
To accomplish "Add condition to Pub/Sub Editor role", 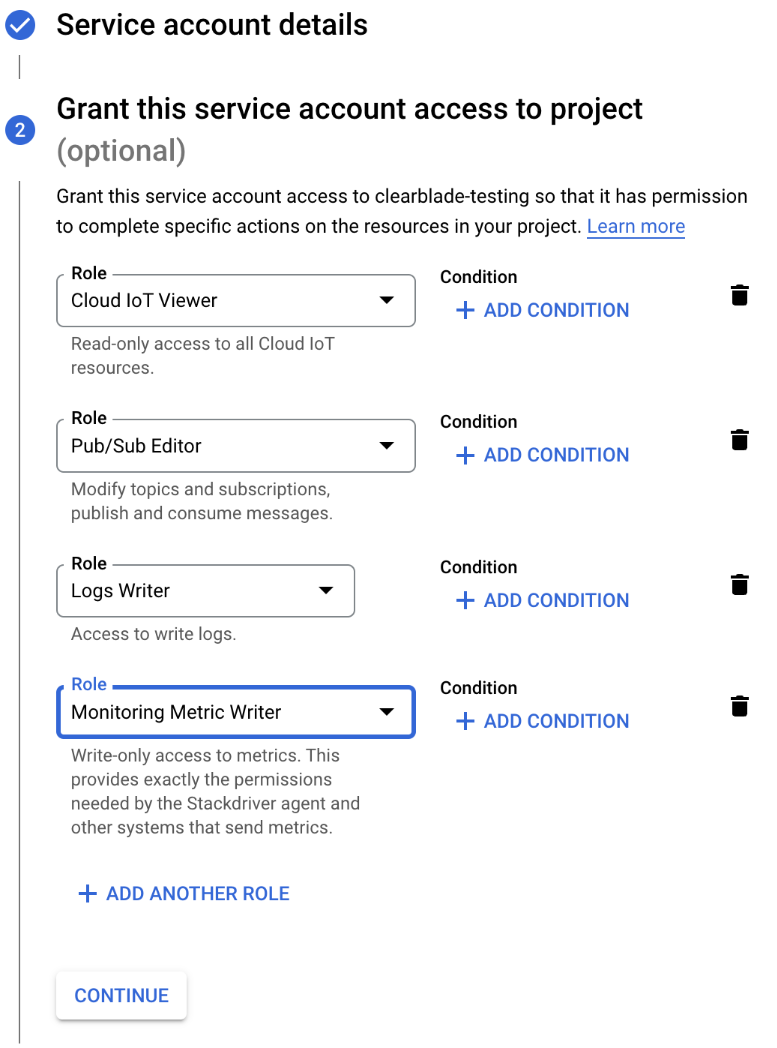I will (x=543, y=455).
